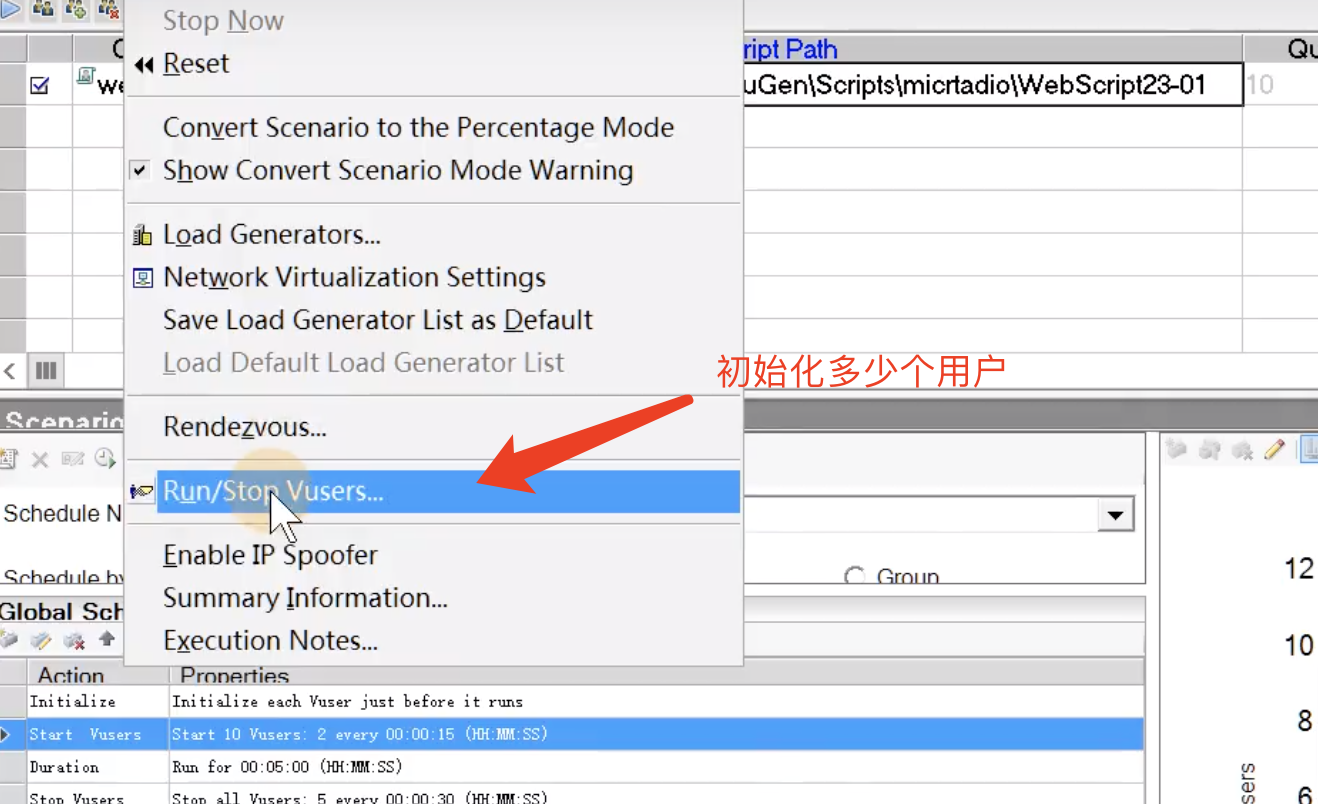This screenshot has height=804, width=1318.
Task: Click the Reset rewind arrows icon
Action: pos(144,64)
